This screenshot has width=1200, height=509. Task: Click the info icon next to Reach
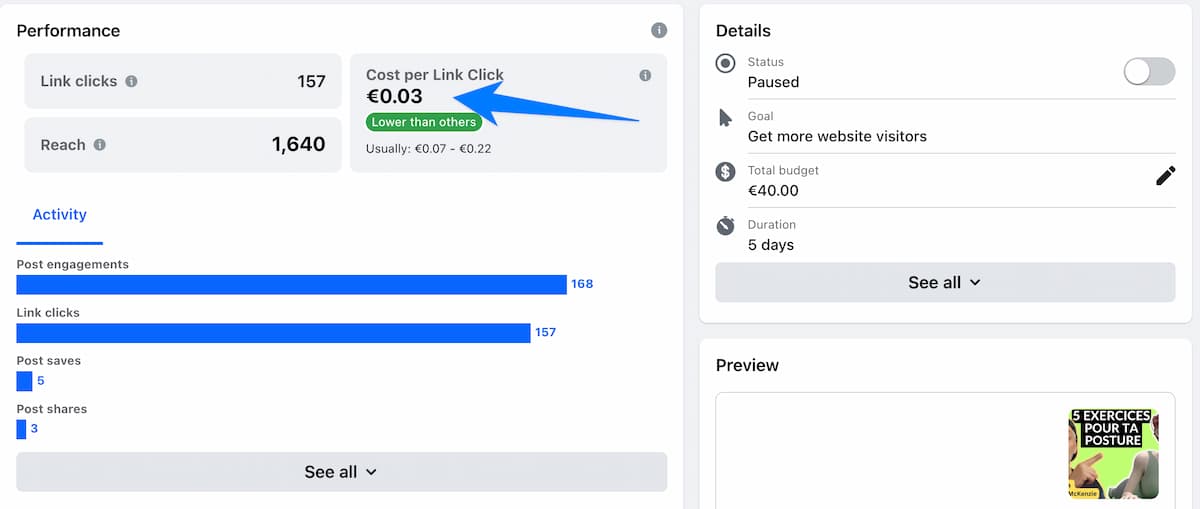[x=99, y=145]
